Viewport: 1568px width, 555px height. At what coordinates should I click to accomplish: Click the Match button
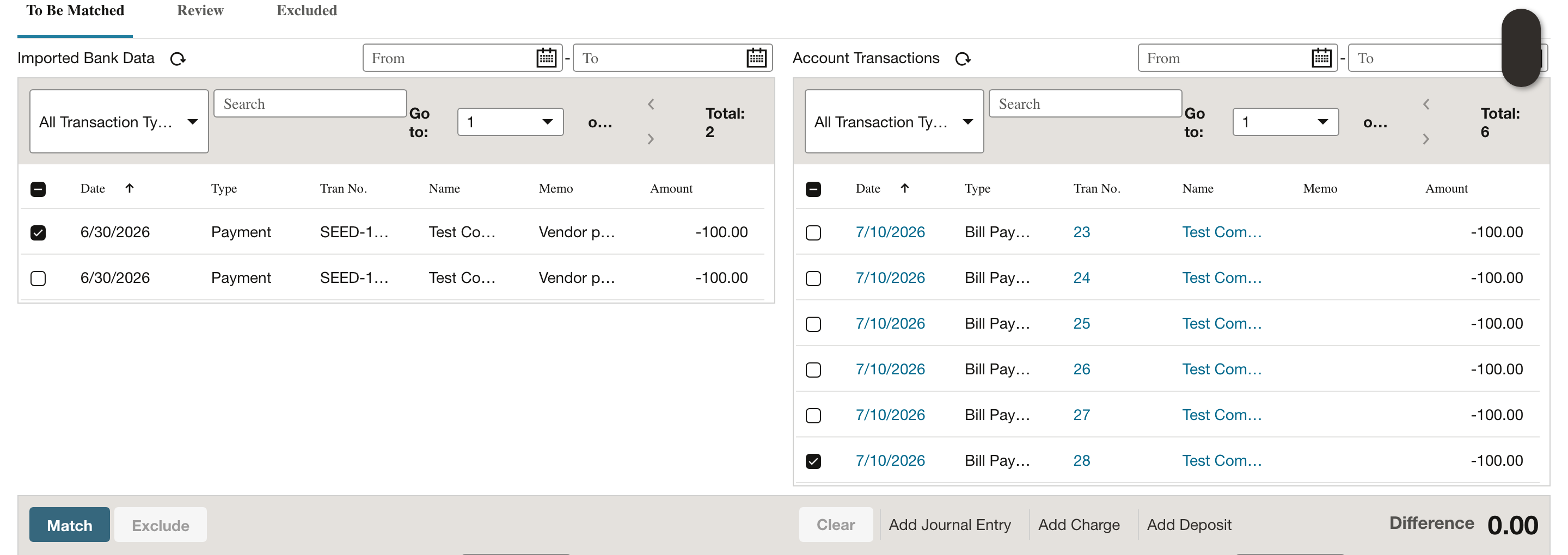69,525
